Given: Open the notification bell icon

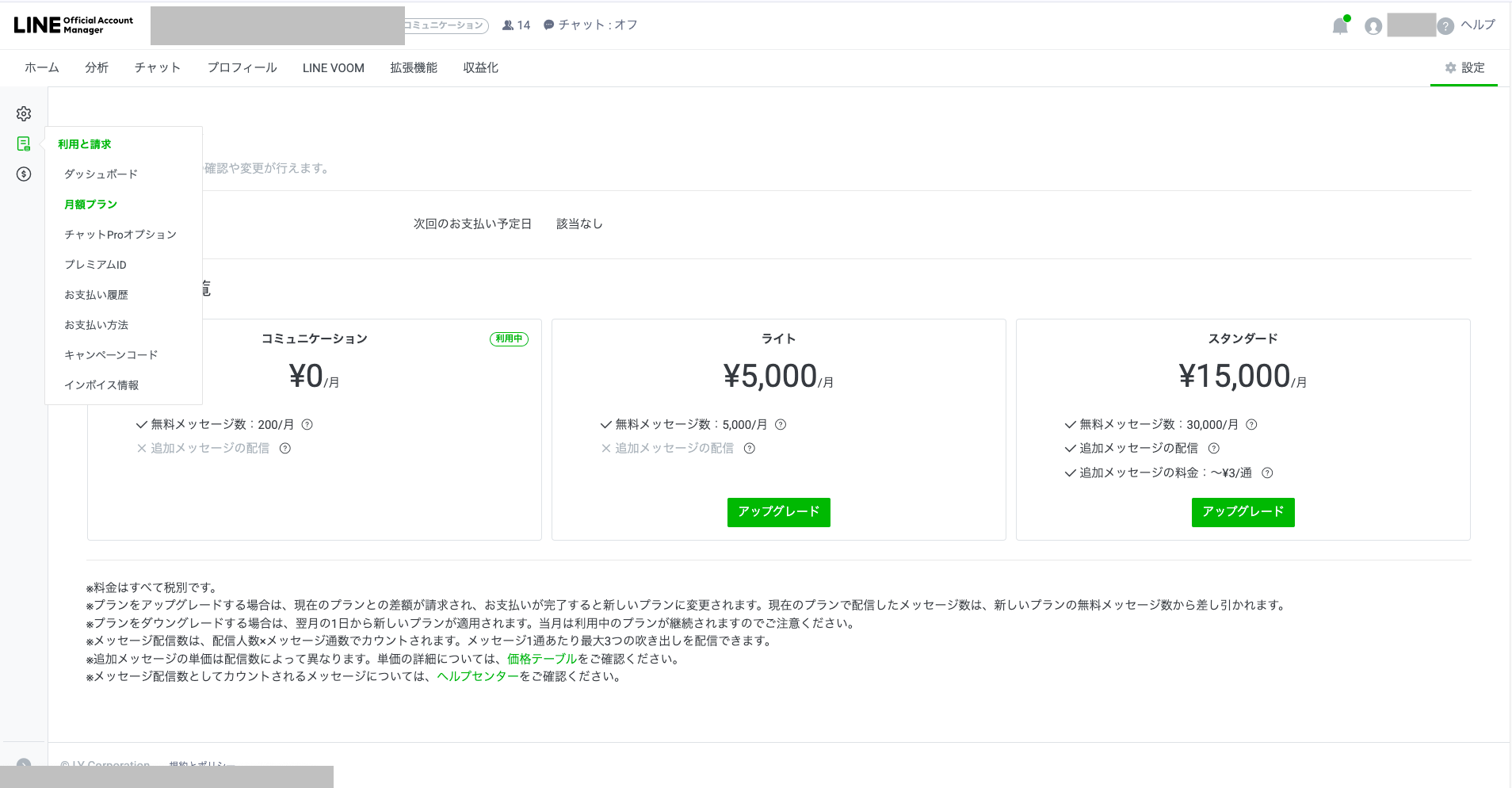Looking at the screenshot, I should pyautogui.click(x=1340, y=25).
